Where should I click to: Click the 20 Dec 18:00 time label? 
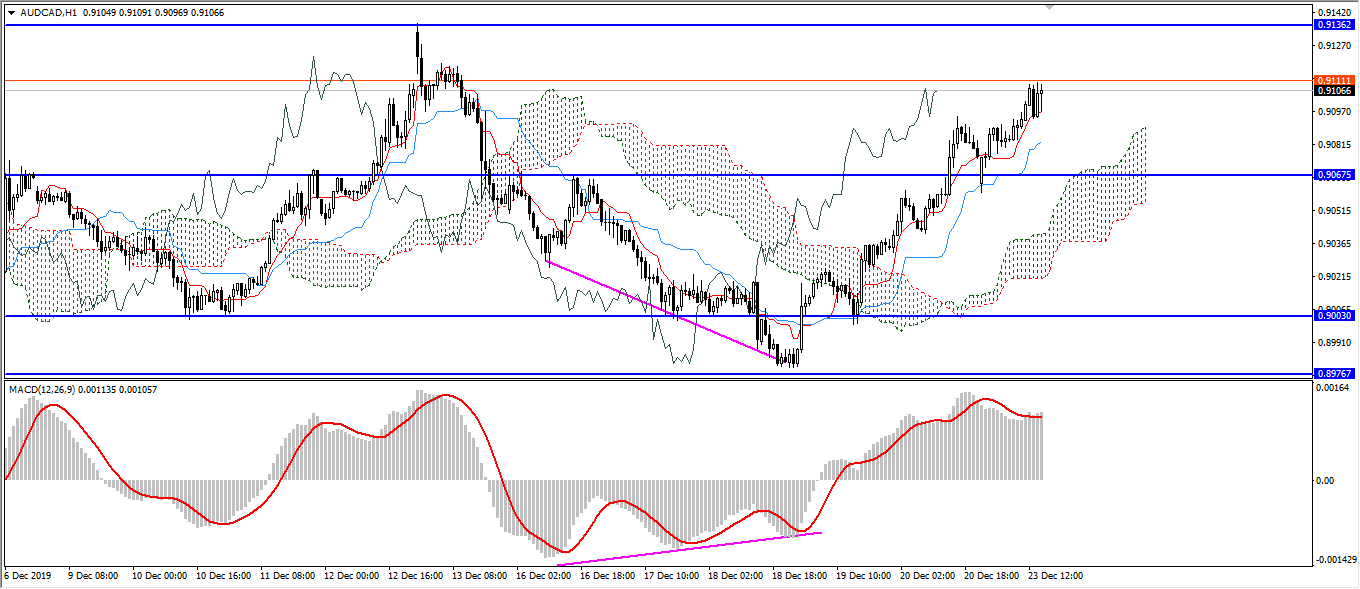(x=992, y=577)
